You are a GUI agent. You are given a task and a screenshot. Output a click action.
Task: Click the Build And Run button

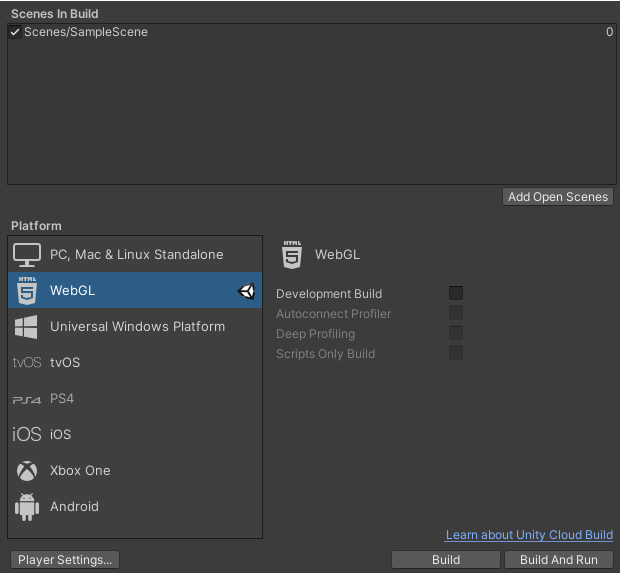click(559, 560)
